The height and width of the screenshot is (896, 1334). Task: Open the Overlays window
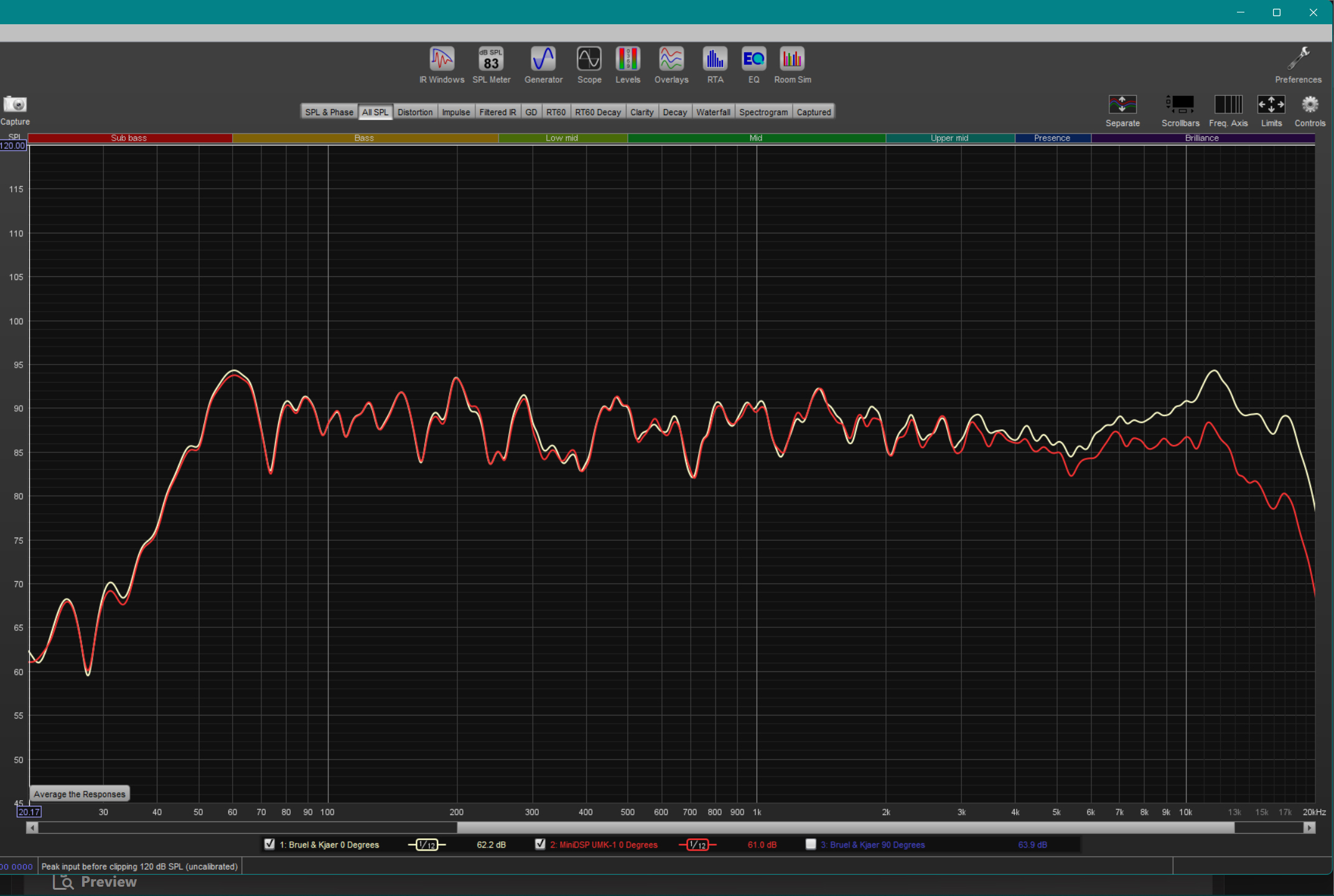[671, 65]
